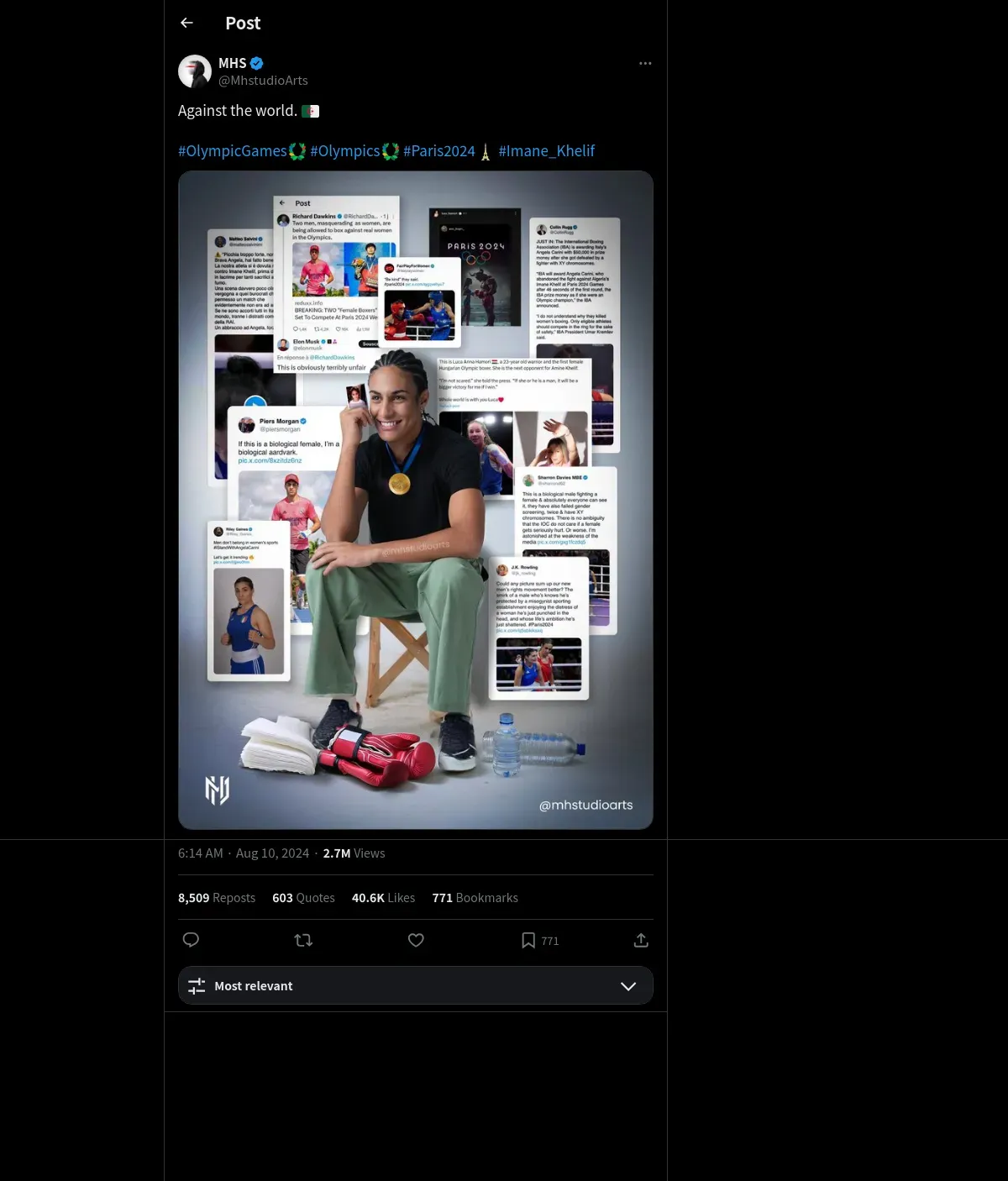Click the filter sliders icon beside Most relevant

click(197, 986)
